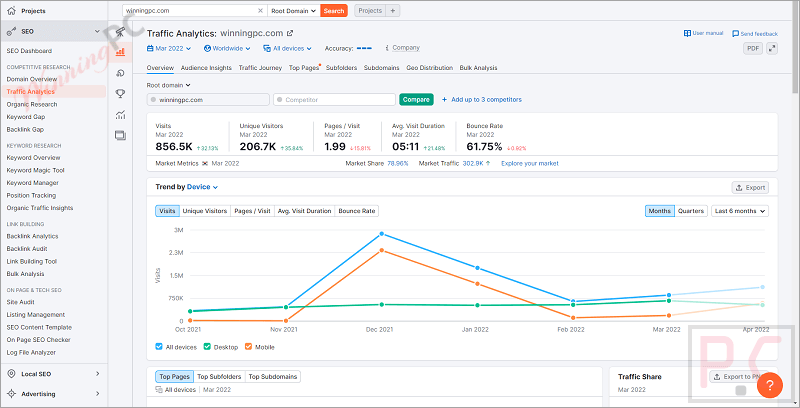Toggle the Desktop checkbox in legend
800x408 pixels.
pyautogui.click(x=207, y=347)
